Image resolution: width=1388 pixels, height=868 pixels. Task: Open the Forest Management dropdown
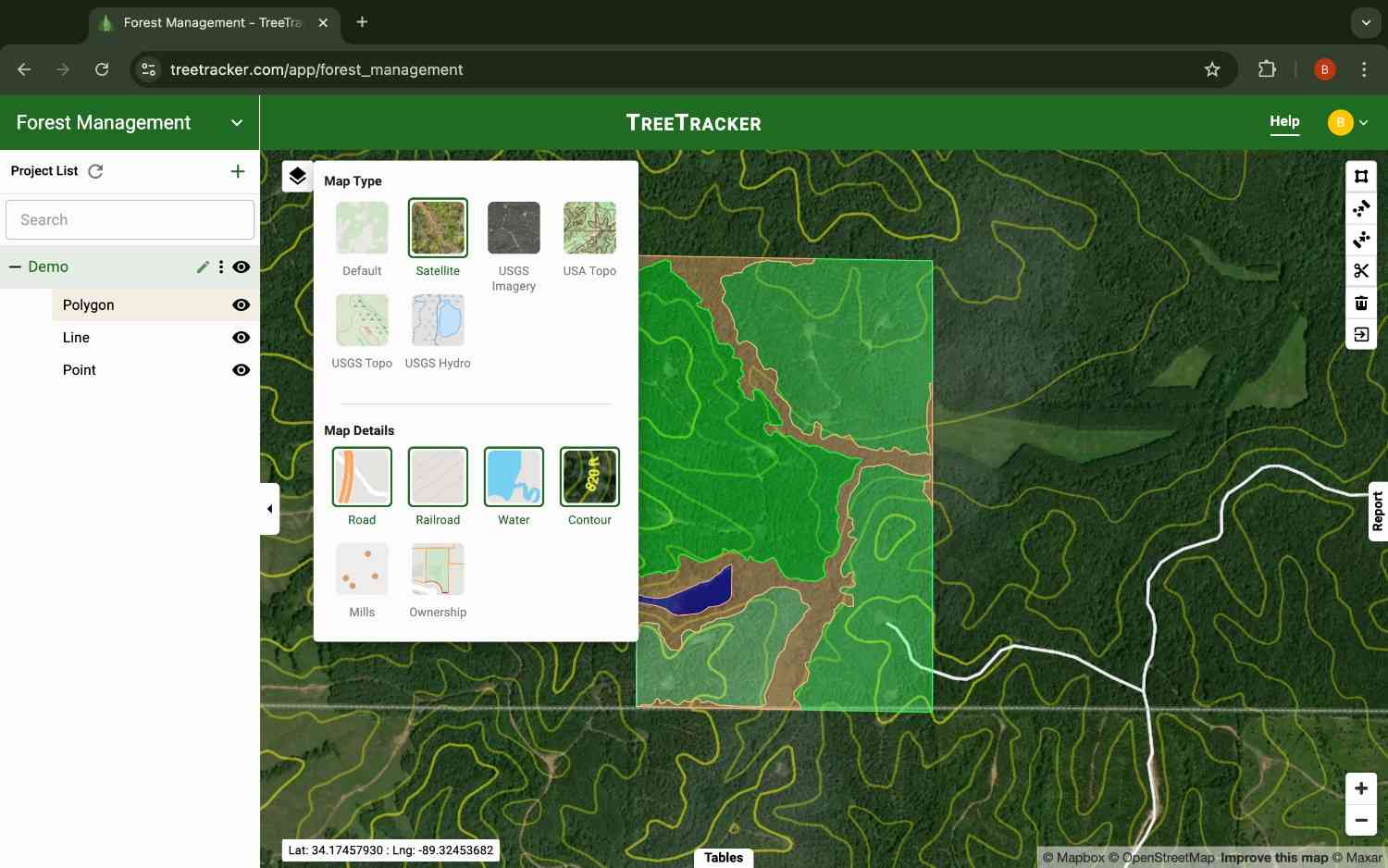tap(237, 122)
